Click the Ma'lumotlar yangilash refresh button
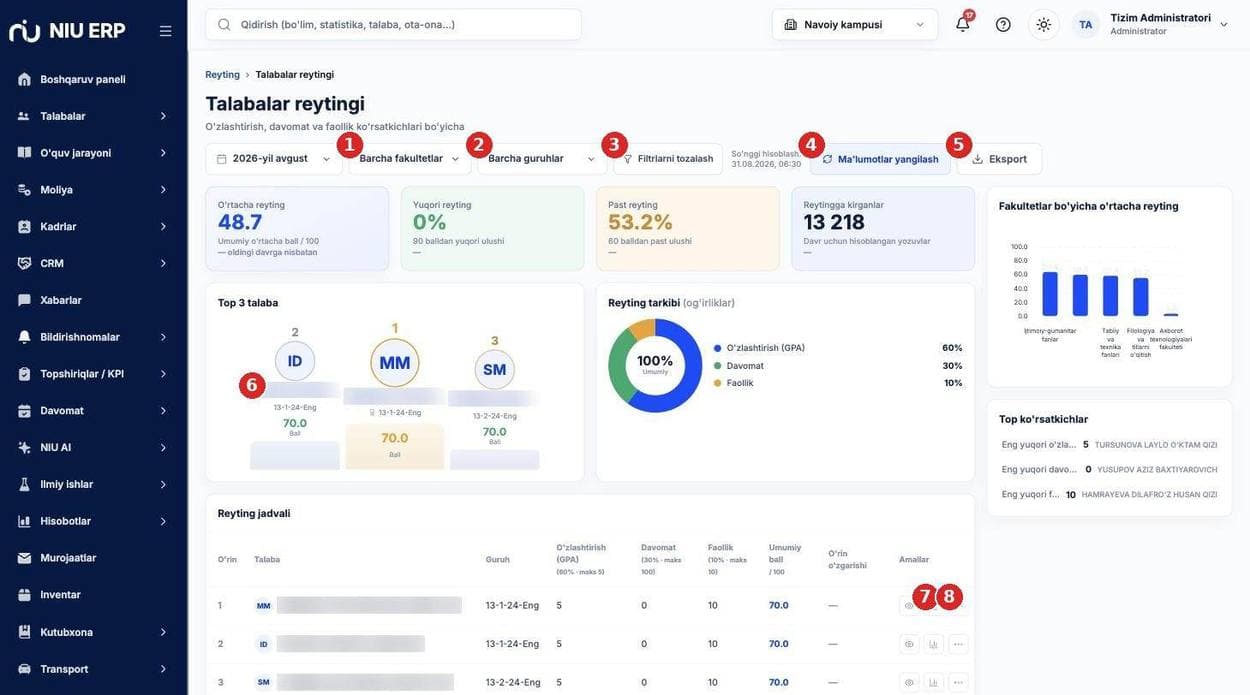The height and width of the screenshot is (695, 1250). tap(880, 159)
